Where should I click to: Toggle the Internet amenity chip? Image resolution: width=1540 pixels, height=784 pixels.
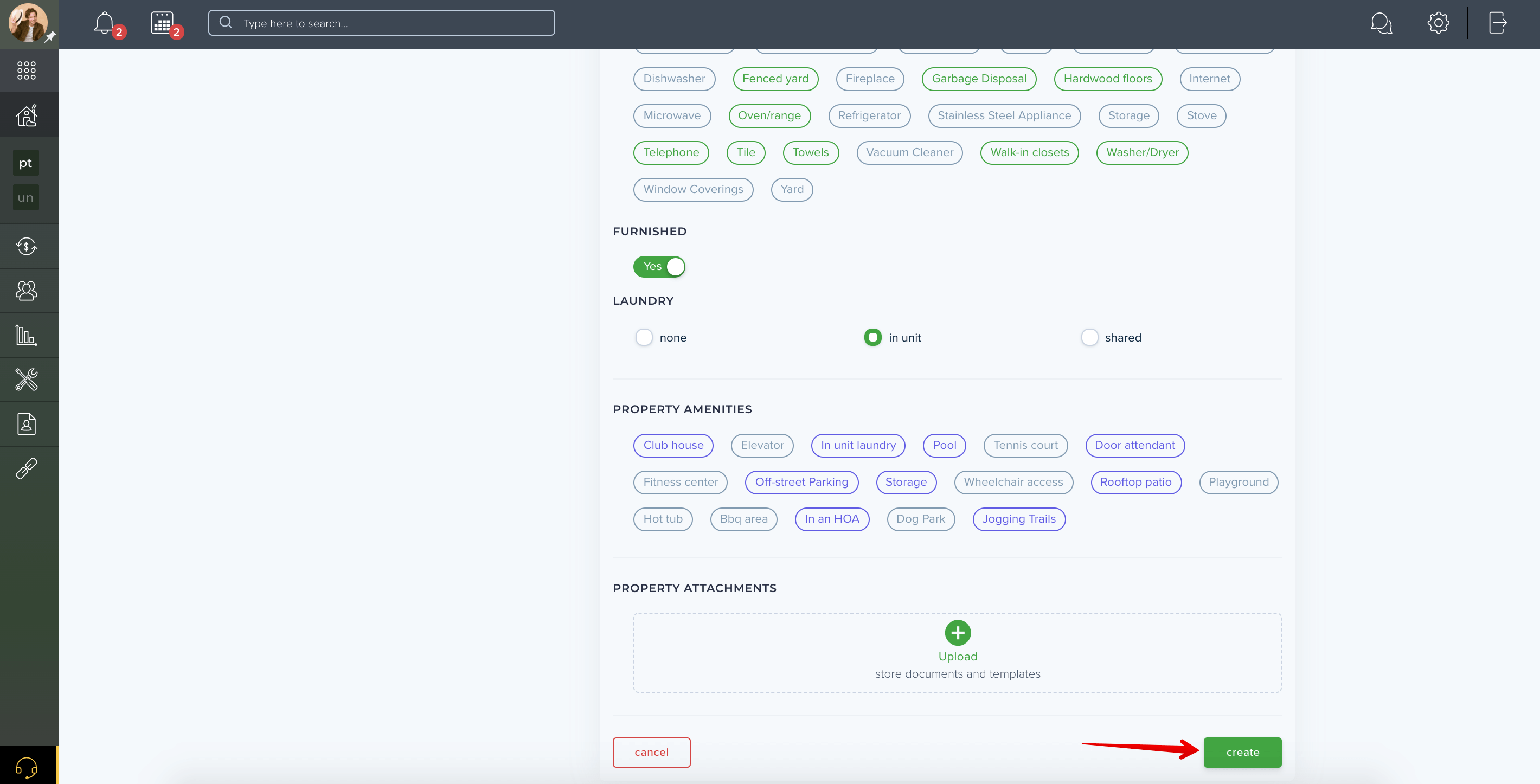click(x=1209, y=79)
